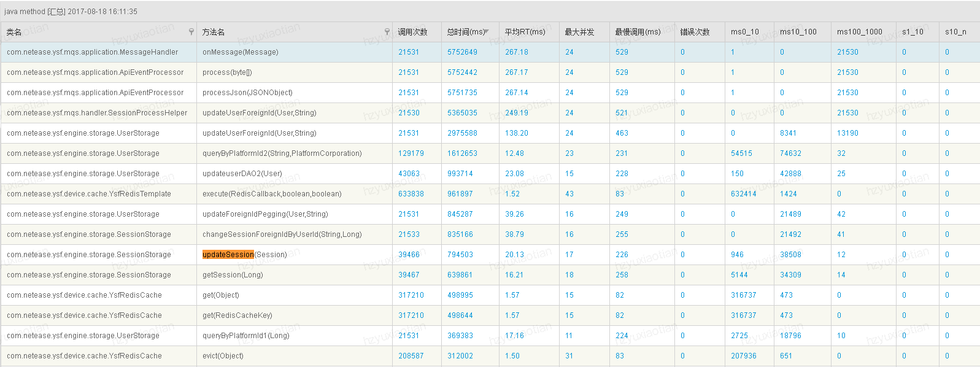Sort by the 最慢调用(ms) column header

click(638, 32)
